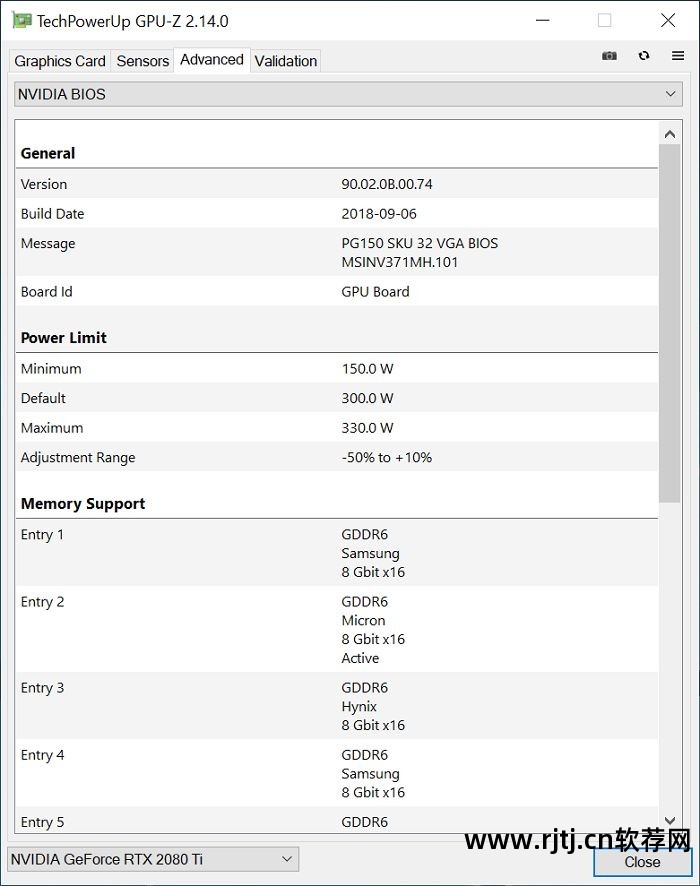700x886 pixels.
Task: Click the Samsung text in Entry 1
Action: [371, 554]
